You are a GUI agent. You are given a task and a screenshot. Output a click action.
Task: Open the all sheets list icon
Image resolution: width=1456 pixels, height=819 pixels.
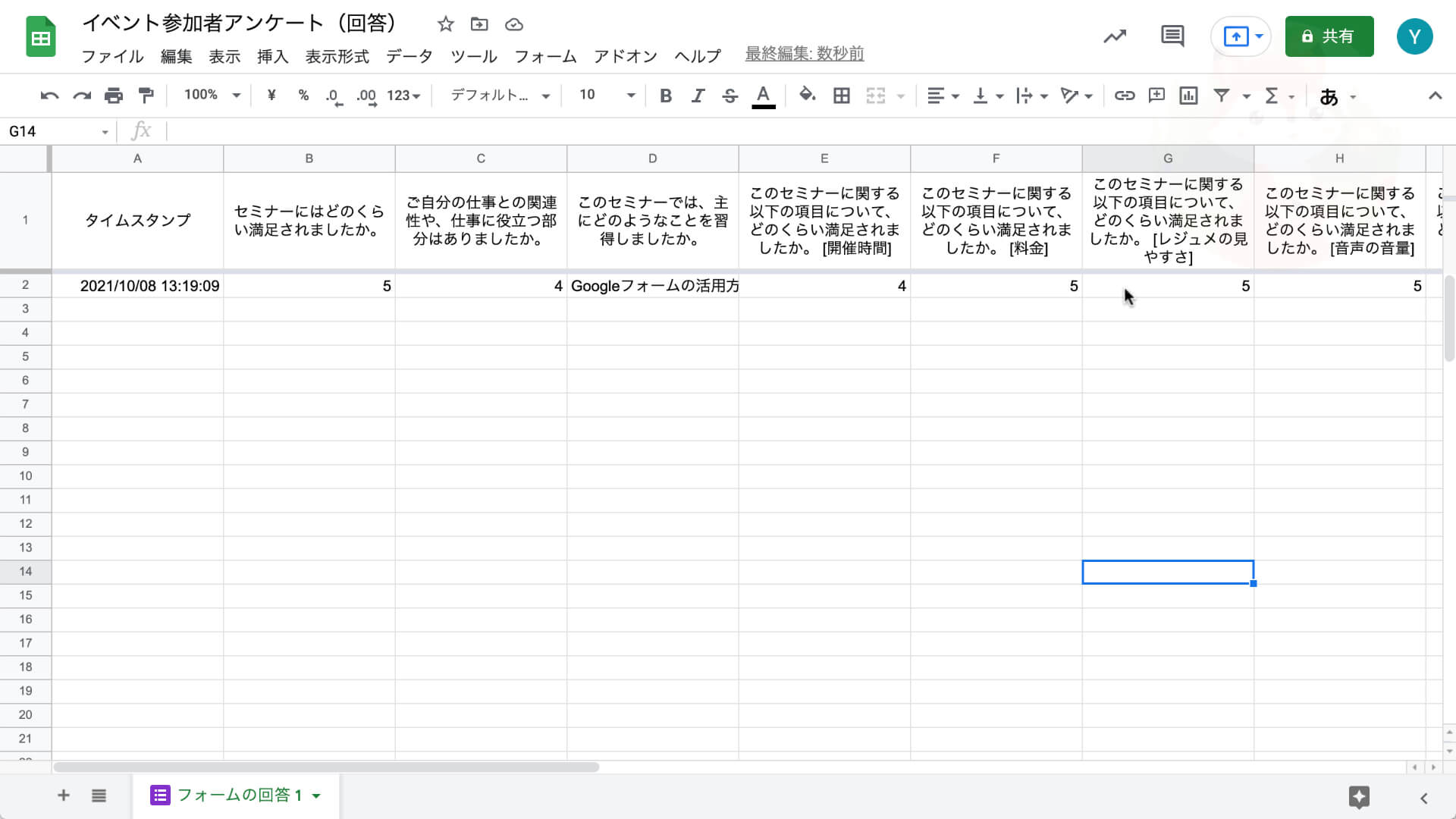[x=99, y=795]
